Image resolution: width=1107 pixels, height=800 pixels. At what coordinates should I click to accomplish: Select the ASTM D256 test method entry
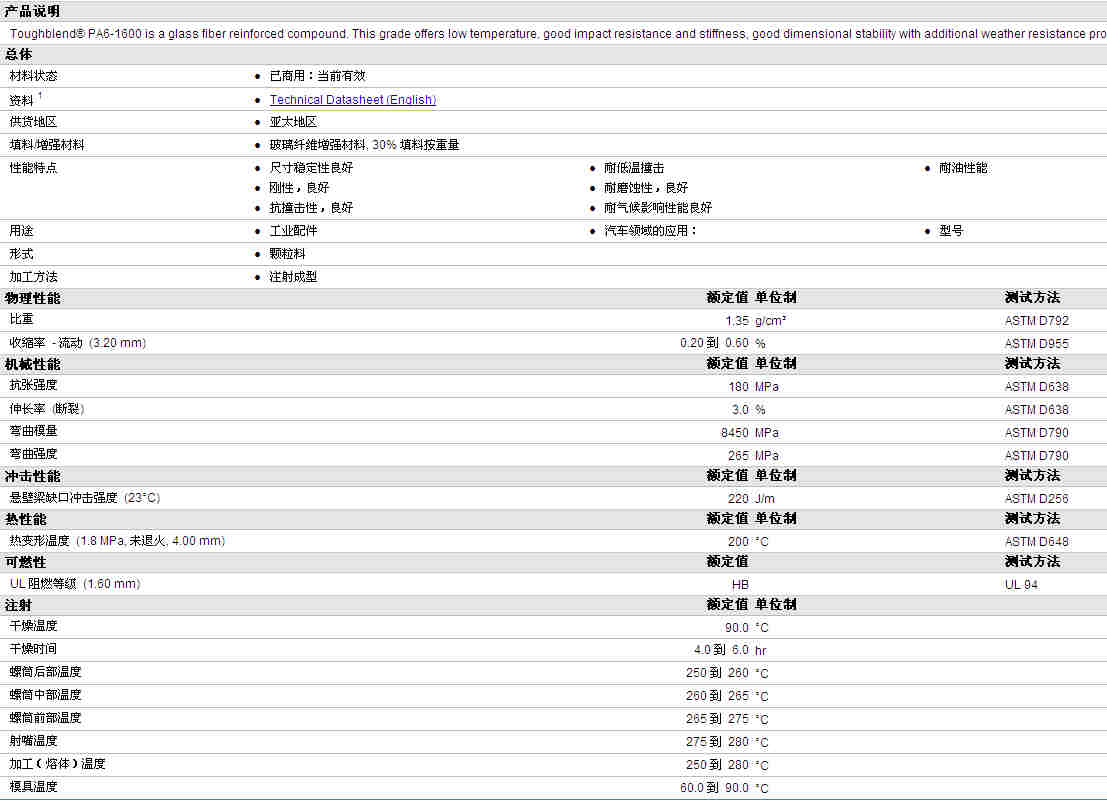tap(1036, 499)
